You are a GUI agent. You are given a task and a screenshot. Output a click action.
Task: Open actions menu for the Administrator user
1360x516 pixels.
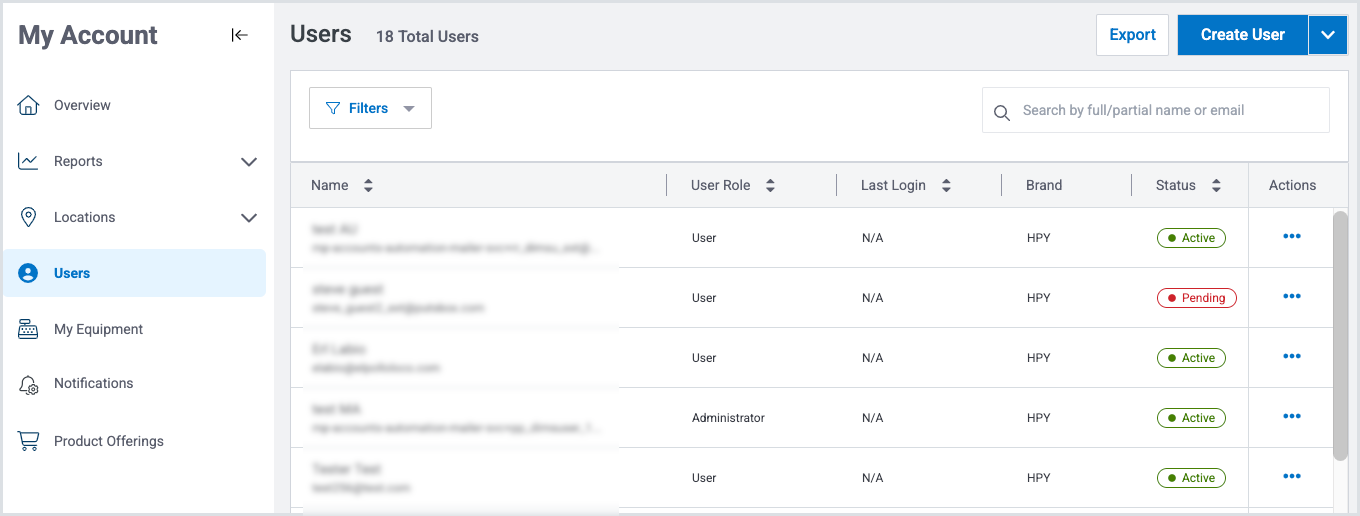(x=1291, y=417)
